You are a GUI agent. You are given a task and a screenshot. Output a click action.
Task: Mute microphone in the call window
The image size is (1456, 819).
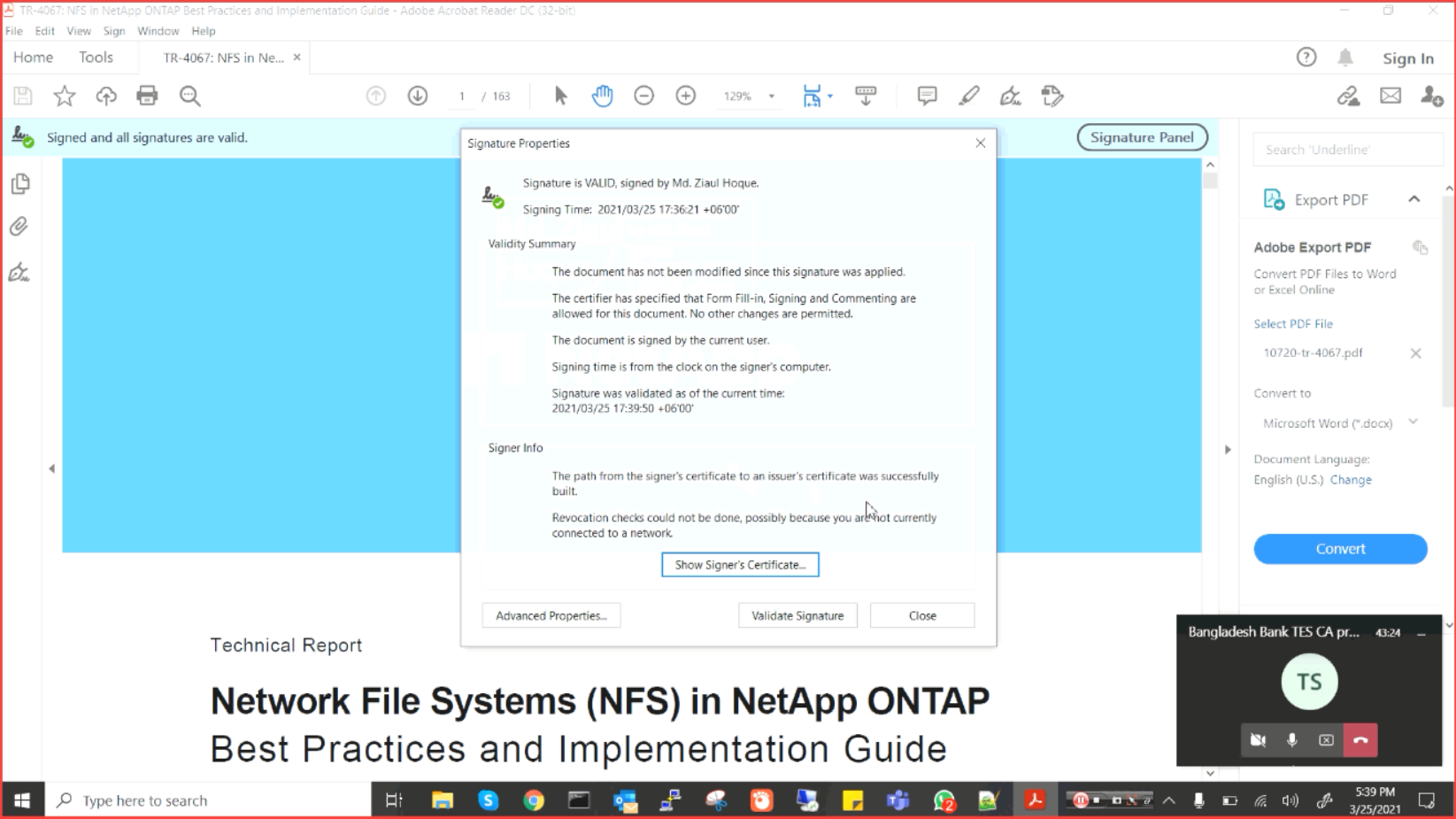tap(1292, 740)
